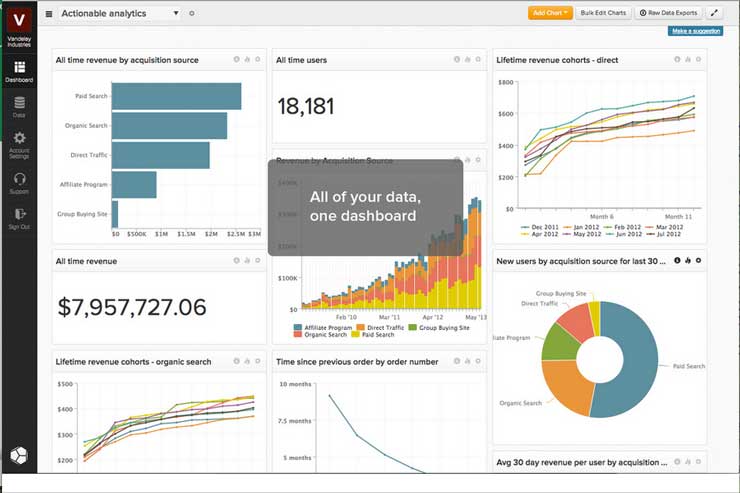Toggle Jul 2012 cohort in the legend
This screenshot has width=740, height=493.
point(664,234)
